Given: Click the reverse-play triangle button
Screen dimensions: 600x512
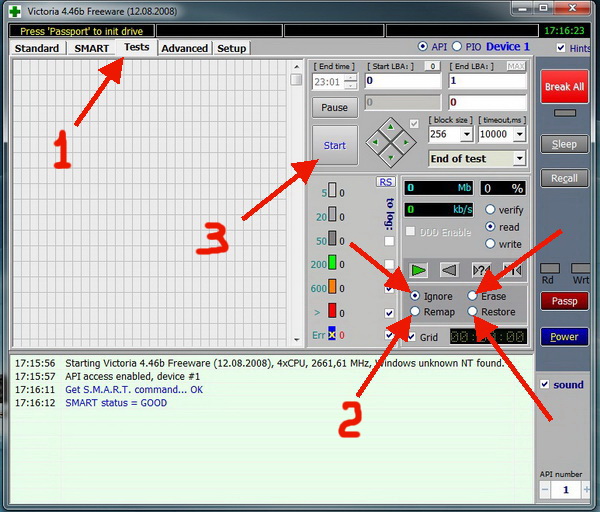Looking at the screenshot, I should coord(450,270).
